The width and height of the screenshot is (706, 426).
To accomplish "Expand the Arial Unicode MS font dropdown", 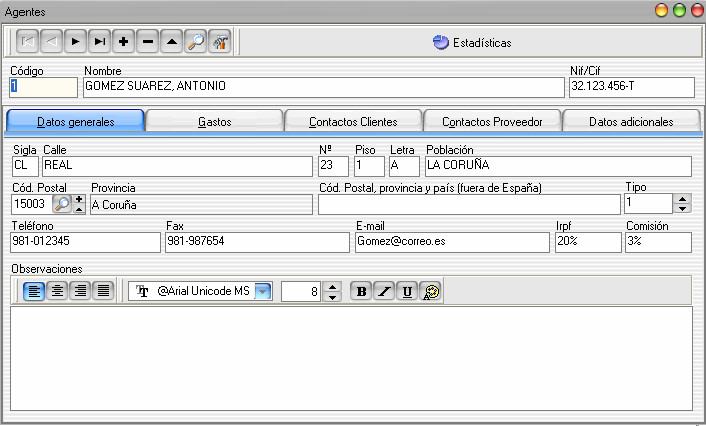I will coord(263,291).
